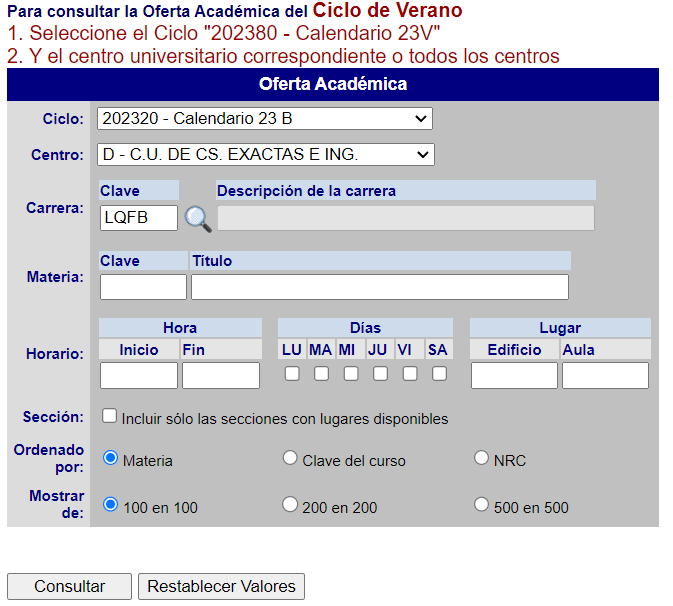Check include only sections with available seats
Viewport: 673px width, 606px height.
click(110, 416)
